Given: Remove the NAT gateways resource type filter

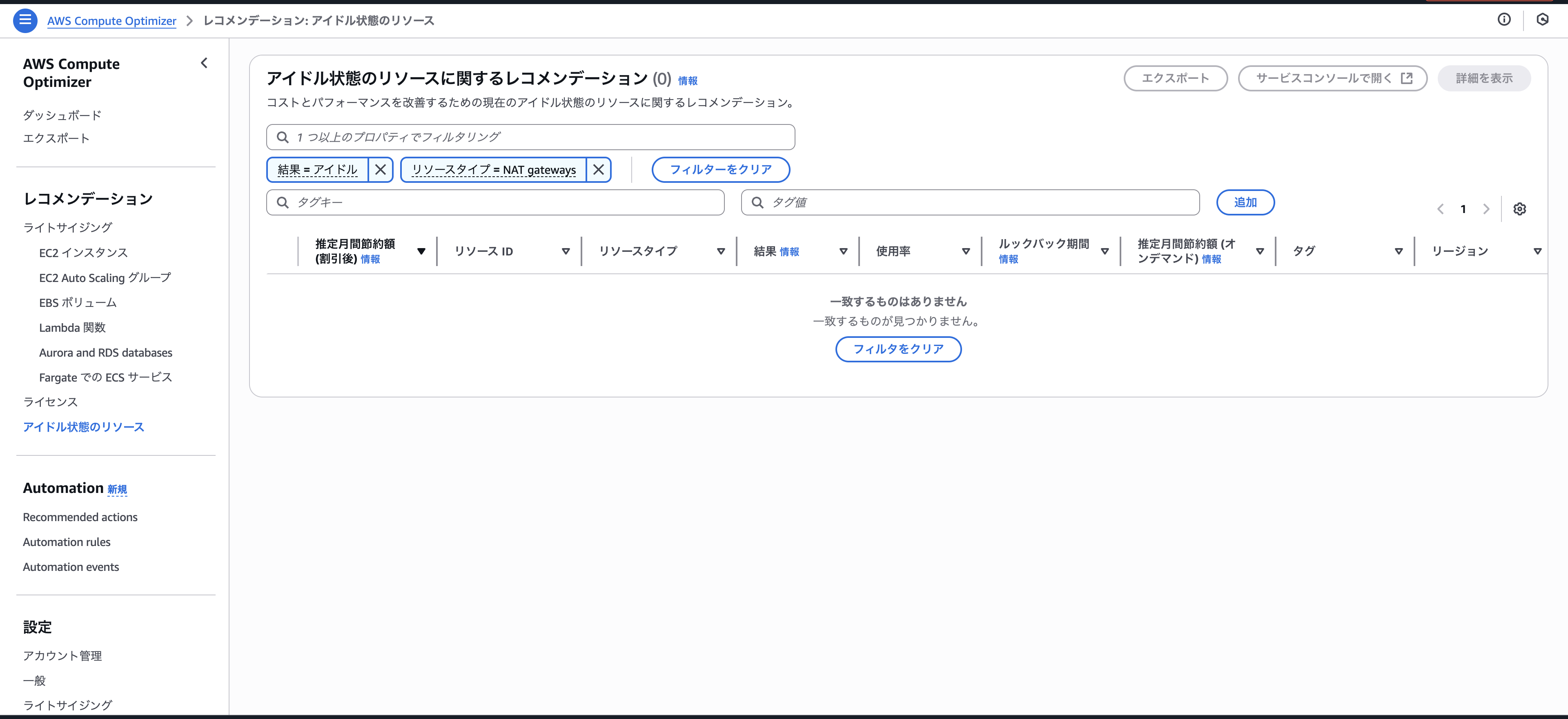Looking at the screenshot, I should tap(598, 170).
